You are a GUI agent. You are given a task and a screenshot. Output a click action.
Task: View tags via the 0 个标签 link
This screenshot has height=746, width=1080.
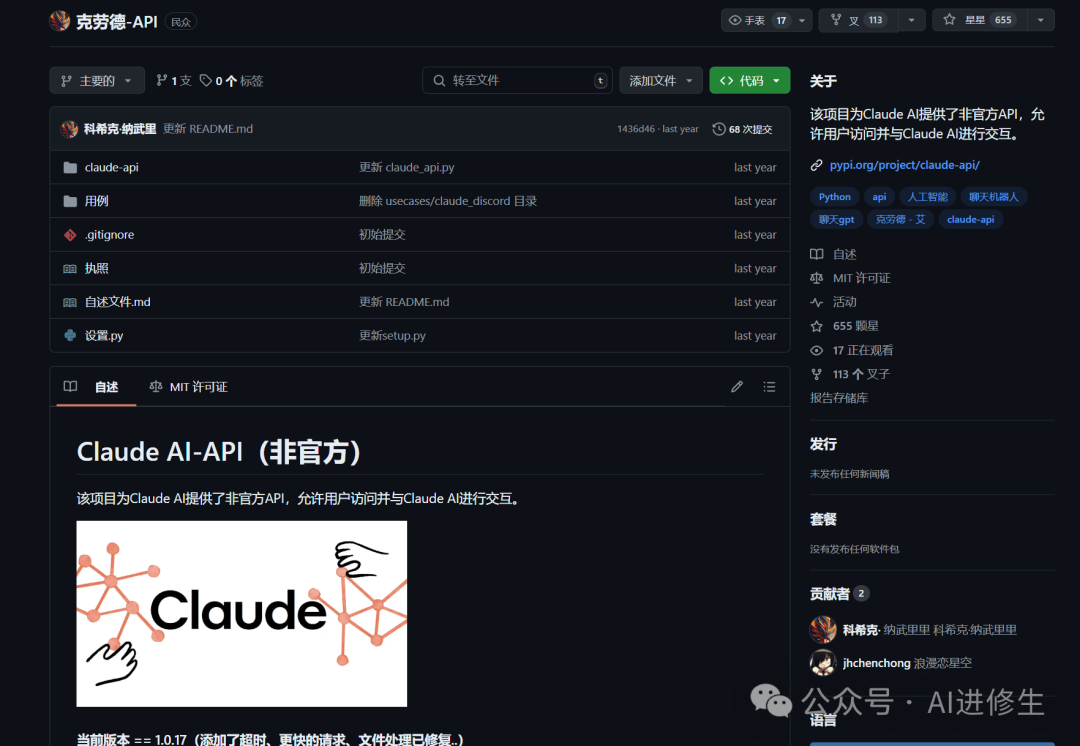(231, 81)
